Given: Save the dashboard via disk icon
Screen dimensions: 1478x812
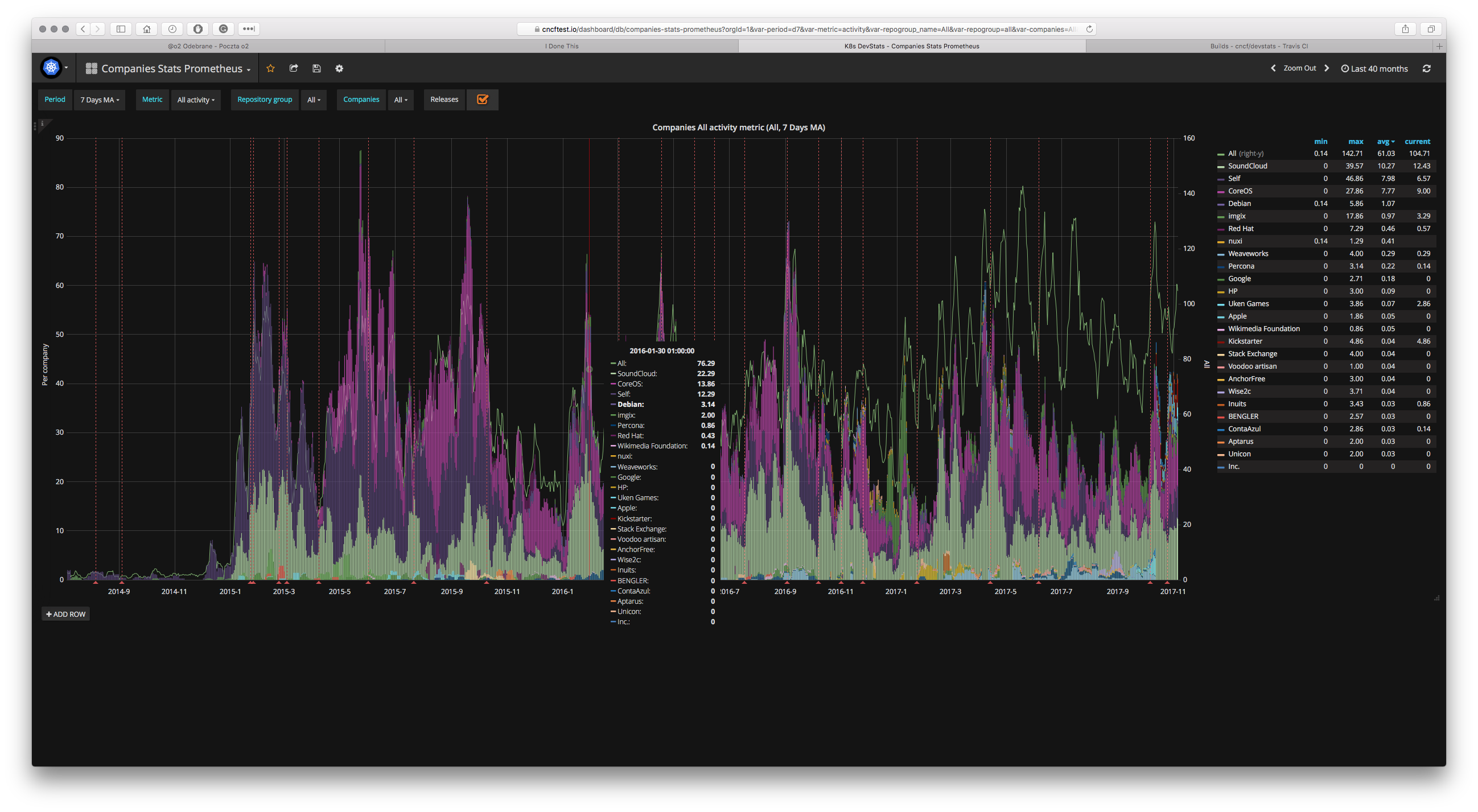Looking at the screenshot, I should [x=316, y=68].
